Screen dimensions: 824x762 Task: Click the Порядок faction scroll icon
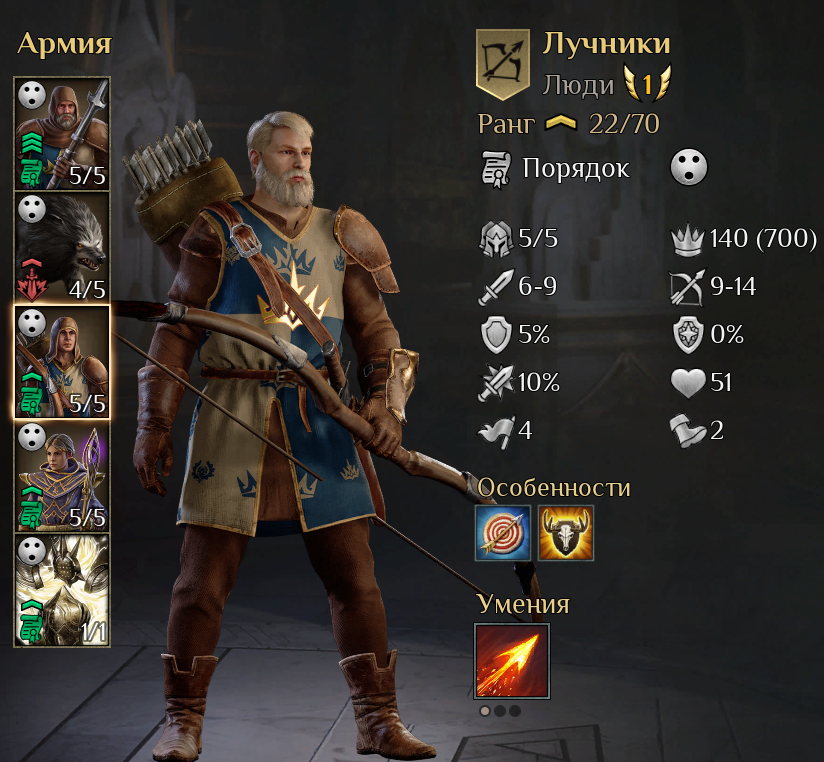[496, 169]
